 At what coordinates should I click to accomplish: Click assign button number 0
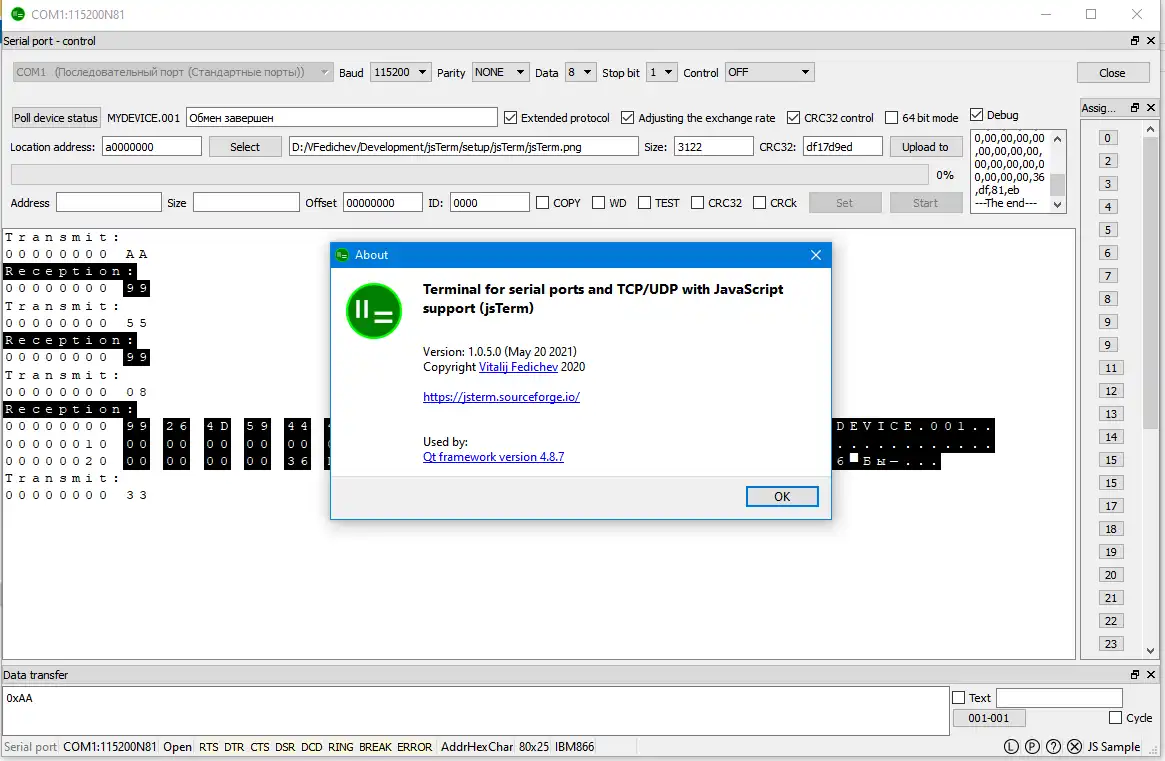click(1107, 138)
